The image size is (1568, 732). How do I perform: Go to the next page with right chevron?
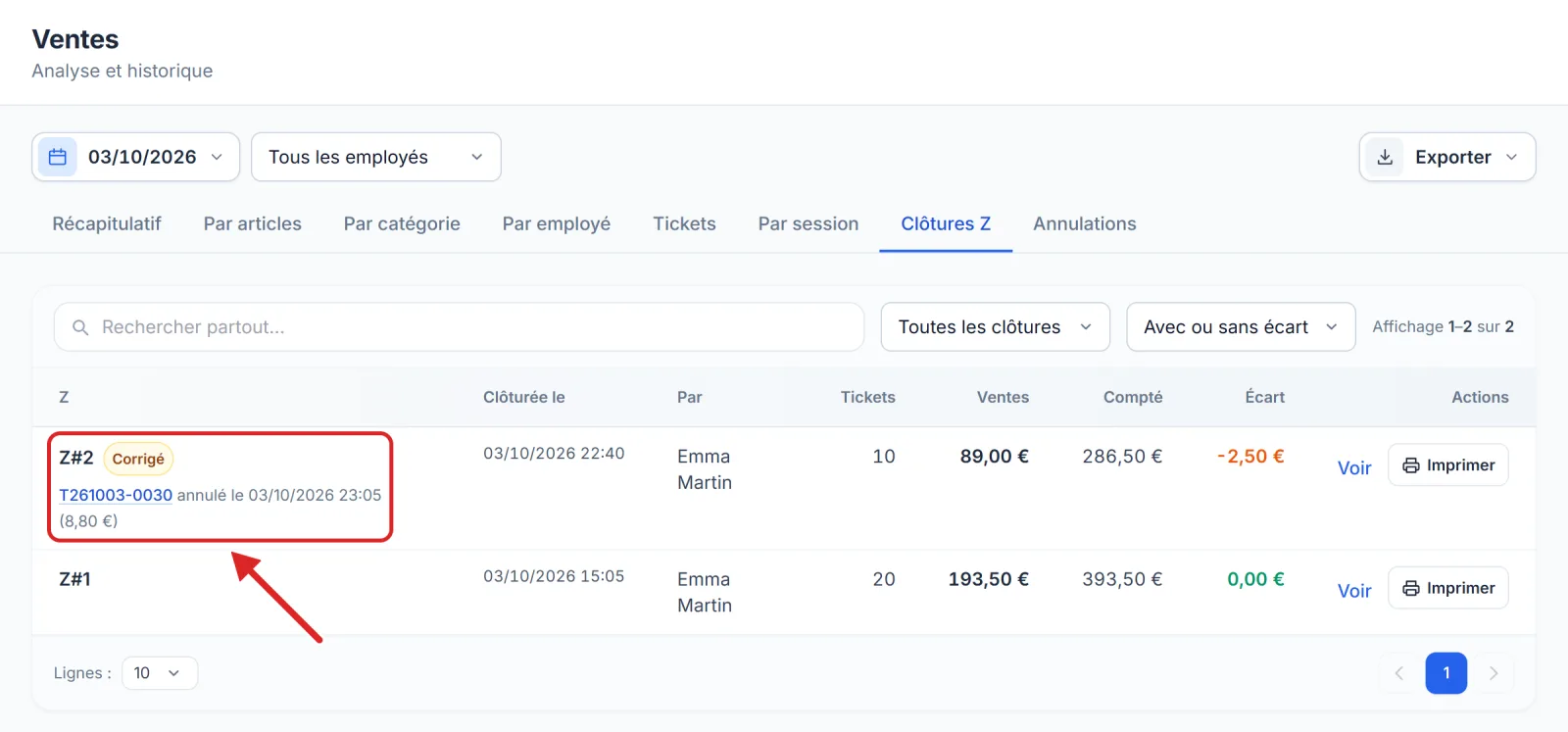pos(1494,673)
